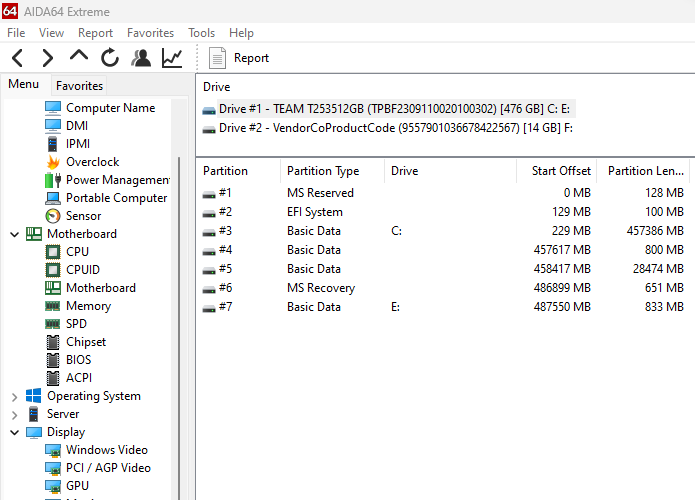Expand the Server tree node
Viewport: 695px width, 500px height.
pyautogui.click(x=15, y=415)
